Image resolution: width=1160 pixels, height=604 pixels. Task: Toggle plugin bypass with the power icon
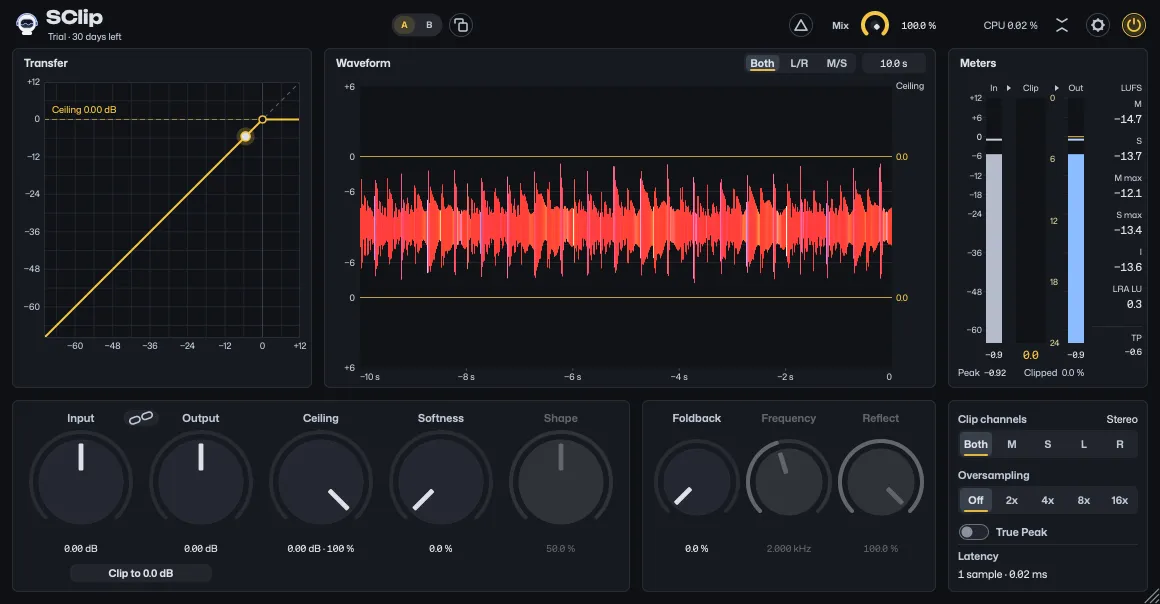click(x=1133, y=25)
